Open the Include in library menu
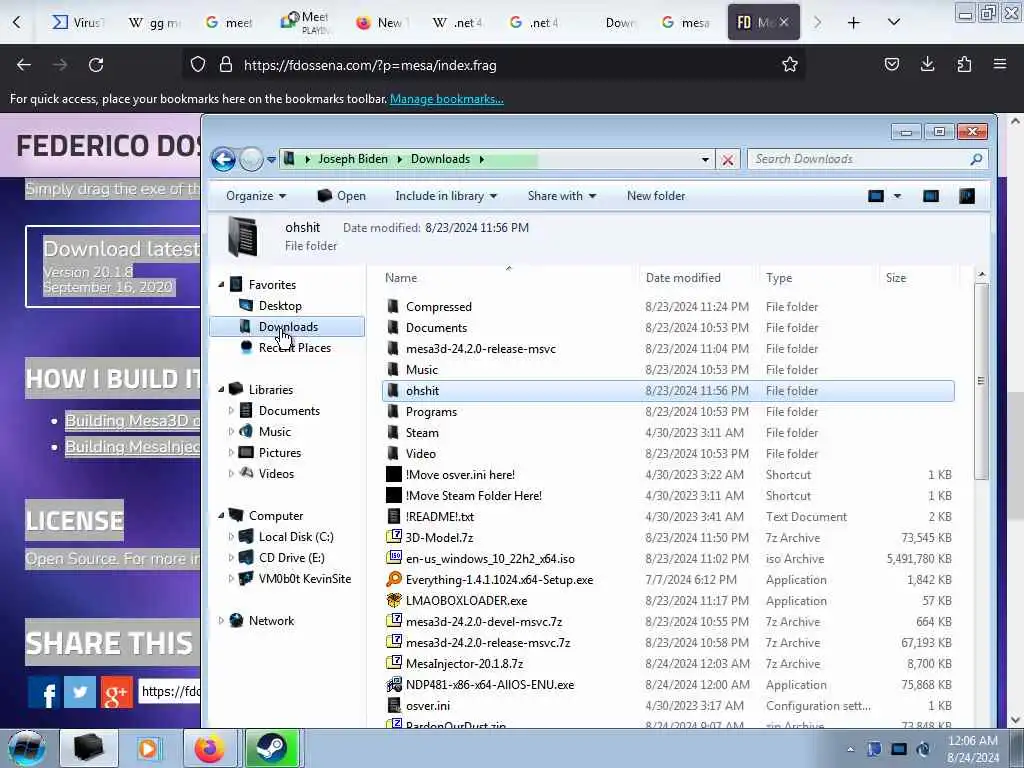 (x=446, y=196)
